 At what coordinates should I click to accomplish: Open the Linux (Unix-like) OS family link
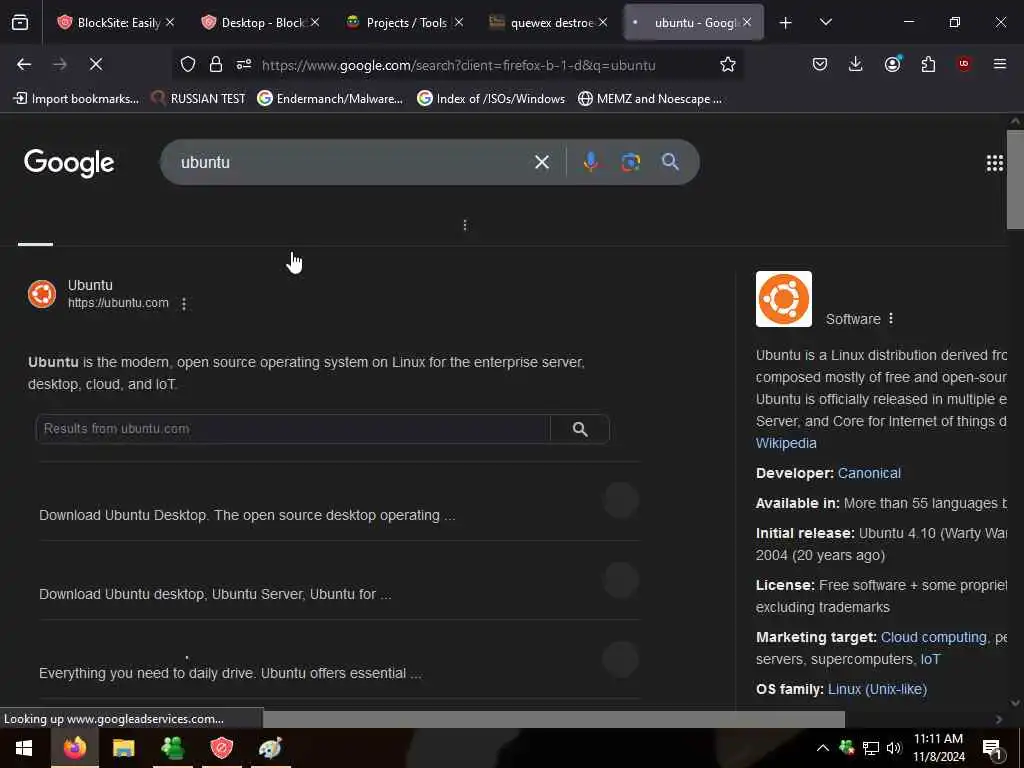877,689
